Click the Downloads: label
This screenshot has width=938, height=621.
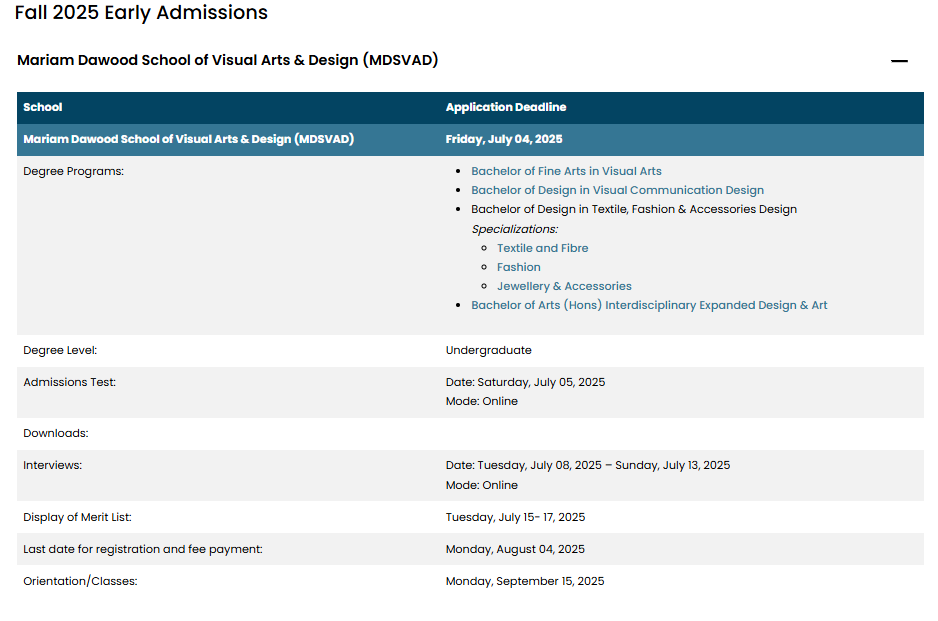click(x=56, y=433)
